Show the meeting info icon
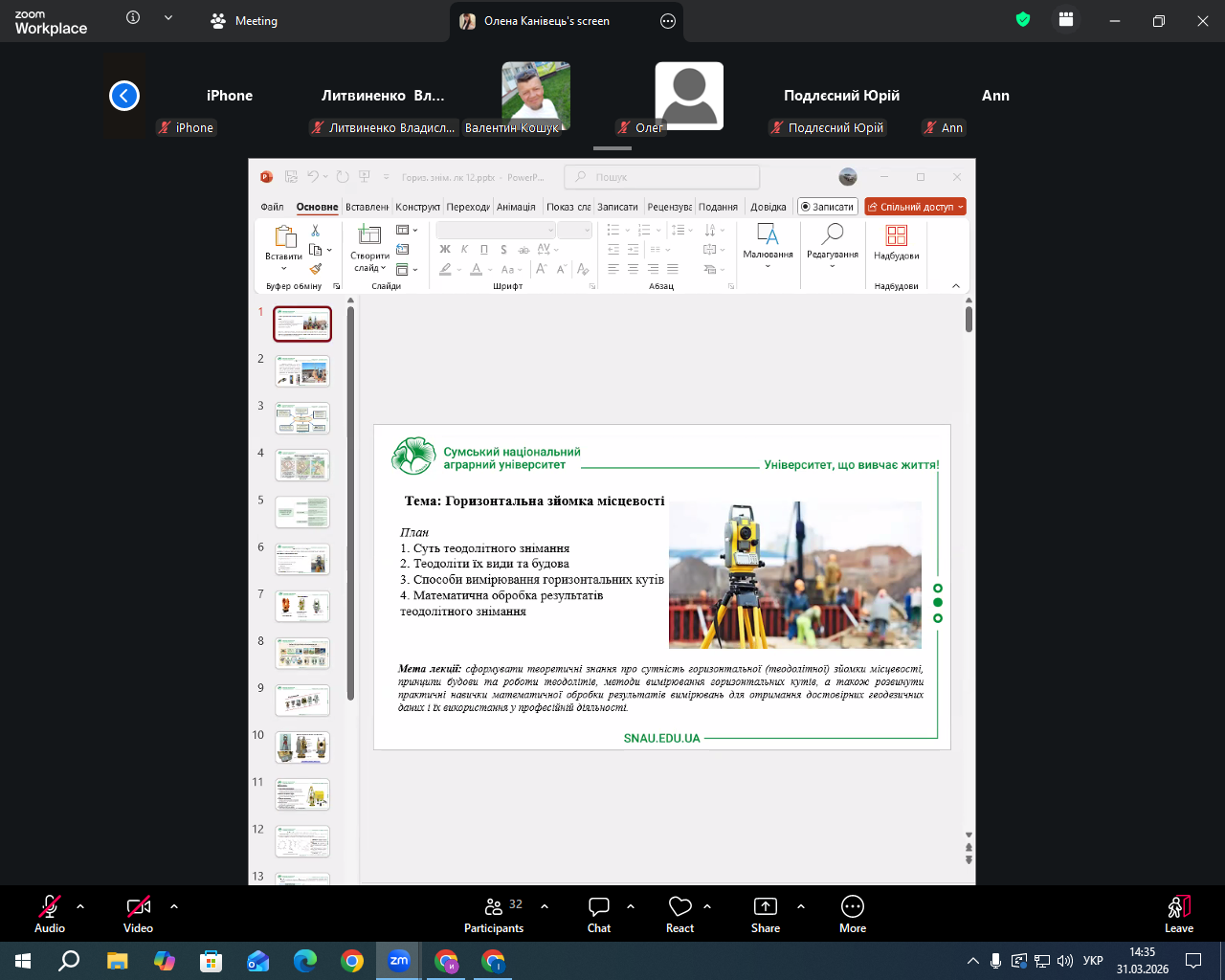The image size is (1225, 980). 133,18
